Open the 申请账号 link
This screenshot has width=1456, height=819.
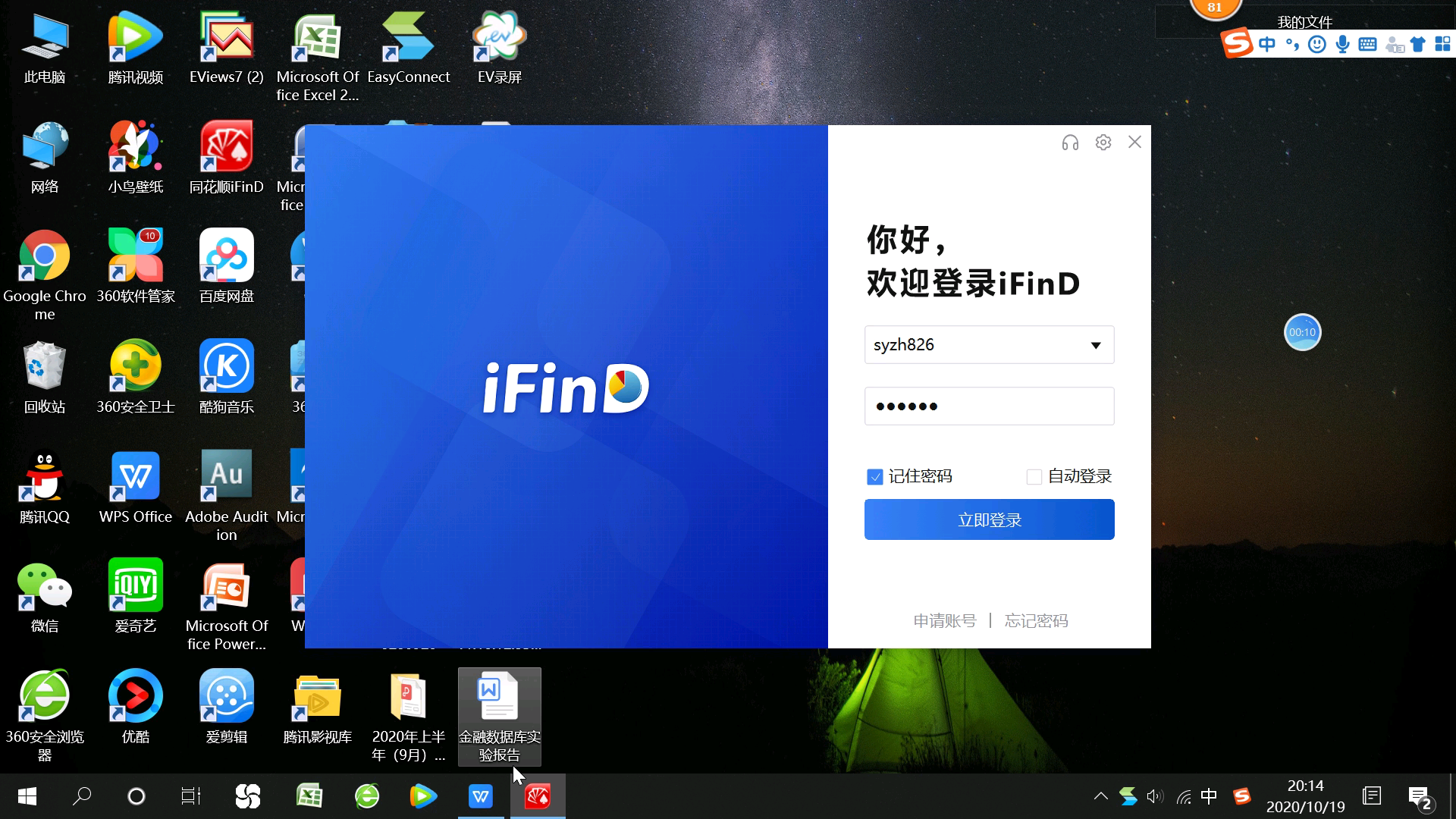click(x=944, y=621)
